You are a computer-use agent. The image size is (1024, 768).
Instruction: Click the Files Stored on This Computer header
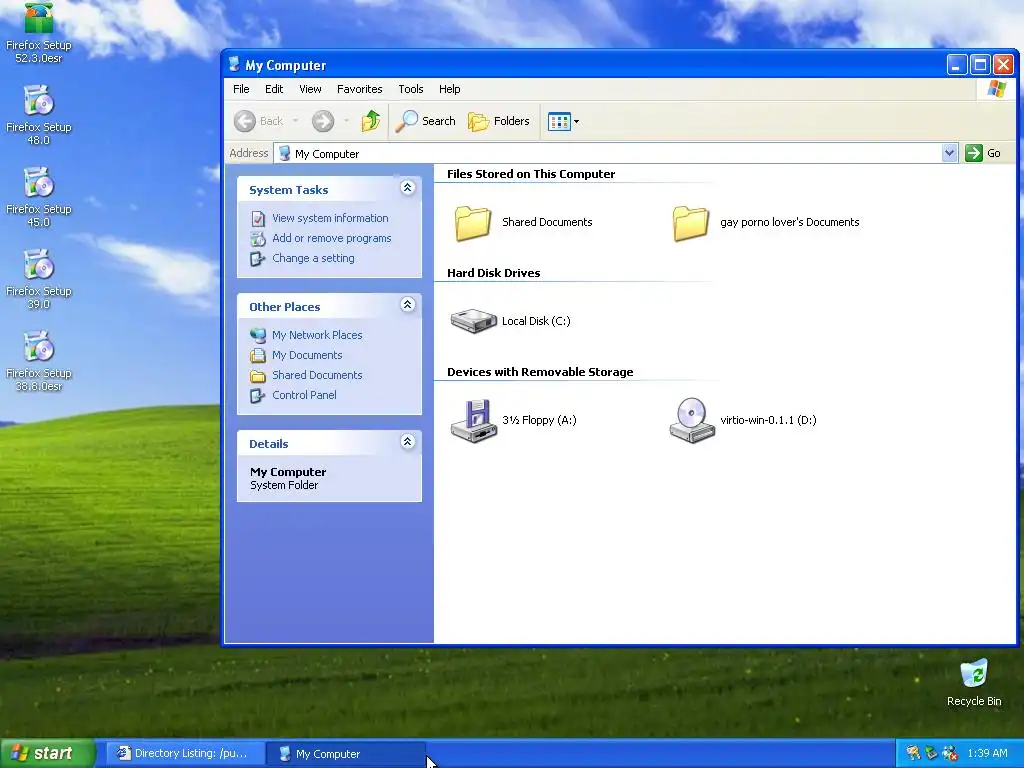point(531,174)
